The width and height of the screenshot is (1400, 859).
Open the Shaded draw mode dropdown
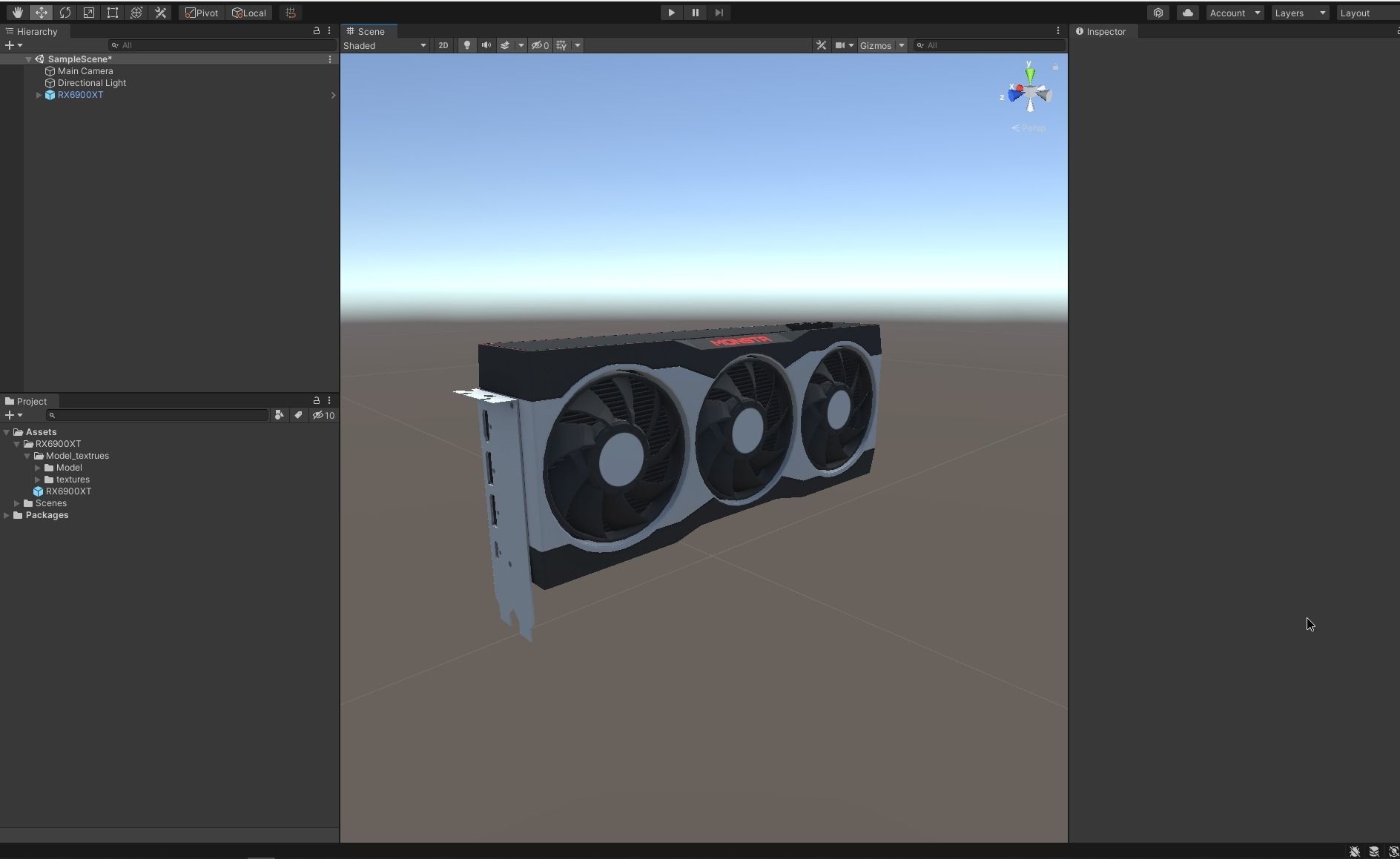(x=385, y=45)
